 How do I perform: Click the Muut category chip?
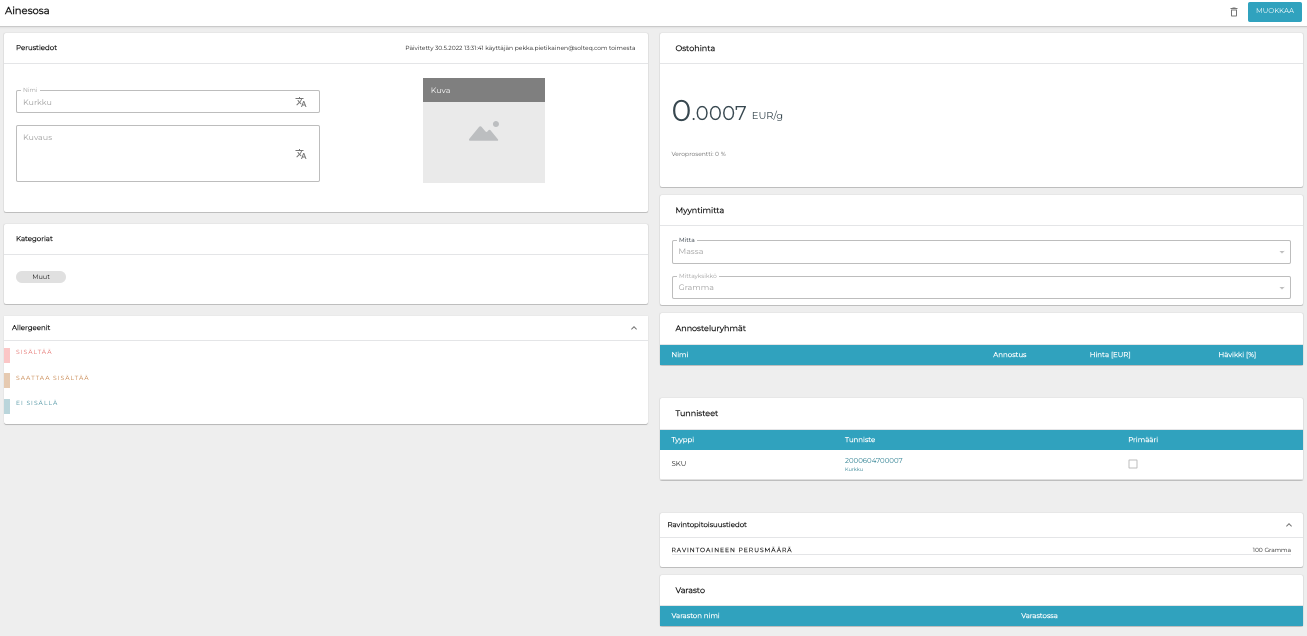41,277
